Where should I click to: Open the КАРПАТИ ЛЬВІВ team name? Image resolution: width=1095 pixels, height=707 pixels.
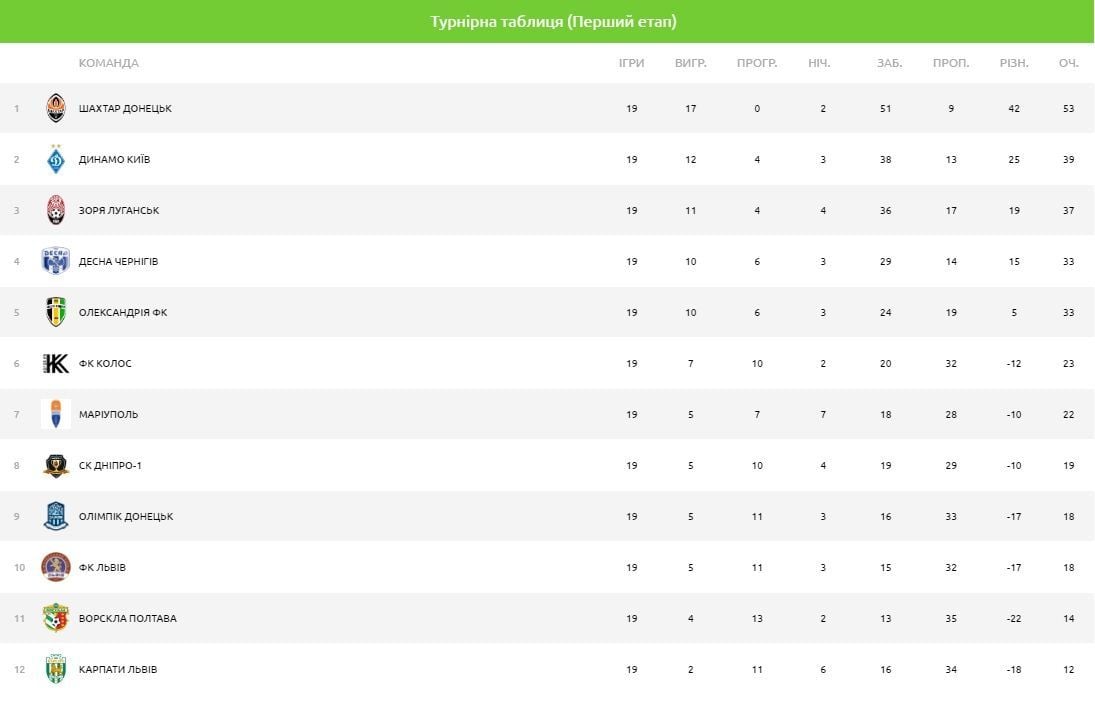[118, 669]
